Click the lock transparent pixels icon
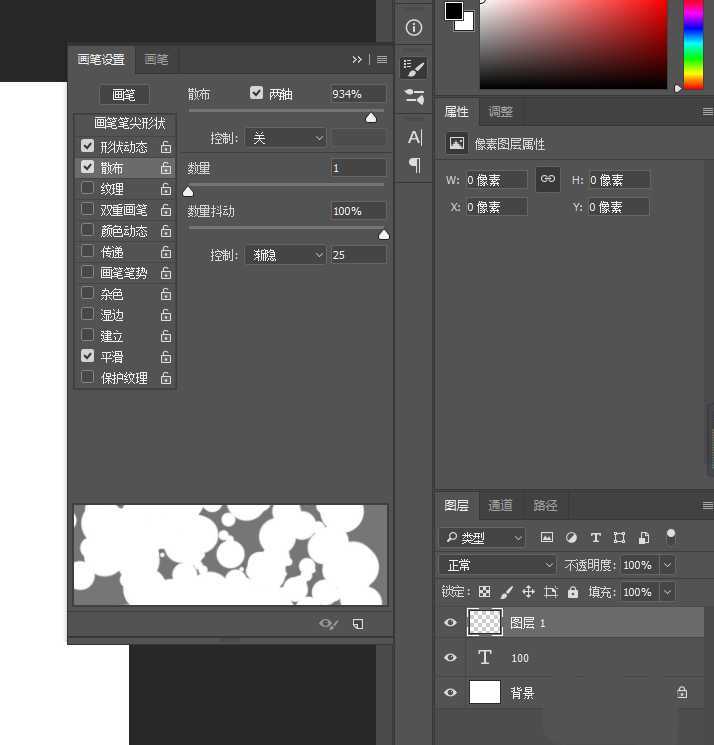Viewport: 714px width, 745px height. pos(485,592)
